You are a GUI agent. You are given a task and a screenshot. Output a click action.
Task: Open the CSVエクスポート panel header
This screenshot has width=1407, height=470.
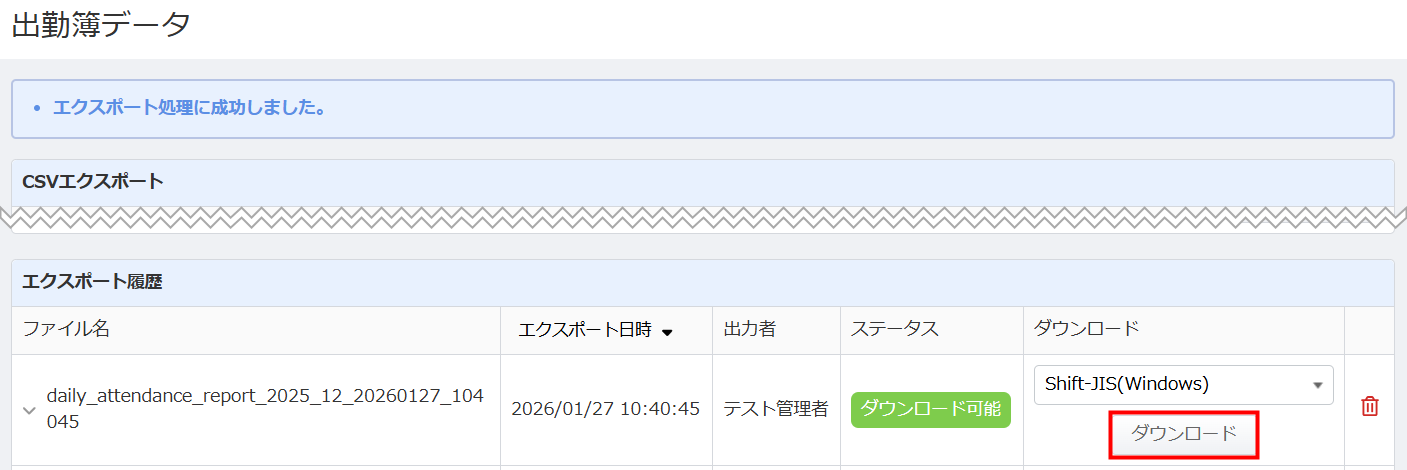tap(93, 182)
